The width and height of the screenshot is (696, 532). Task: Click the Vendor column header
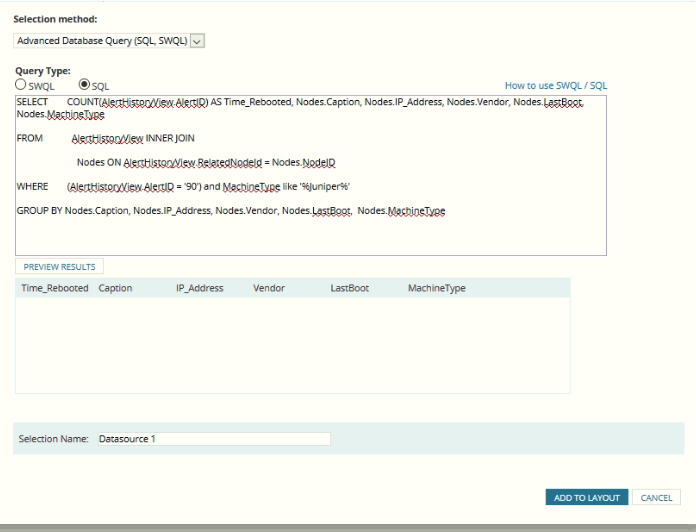click(269, 288)
